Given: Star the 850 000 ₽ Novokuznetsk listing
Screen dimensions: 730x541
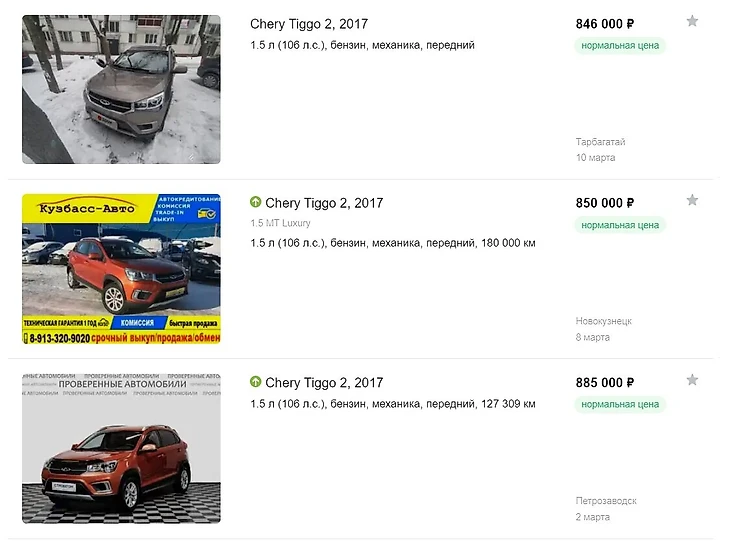Looking at the screenshot, I should tap(692, 200).
